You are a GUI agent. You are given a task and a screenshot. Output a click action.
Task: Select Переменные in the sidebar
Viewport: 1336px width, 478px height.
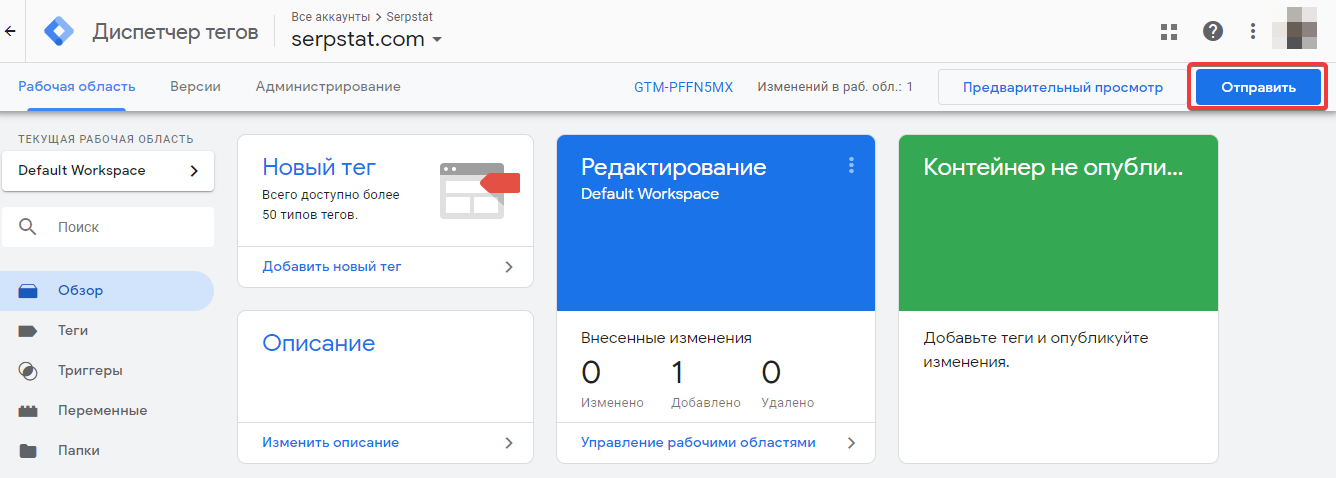[x=107, y=411]
